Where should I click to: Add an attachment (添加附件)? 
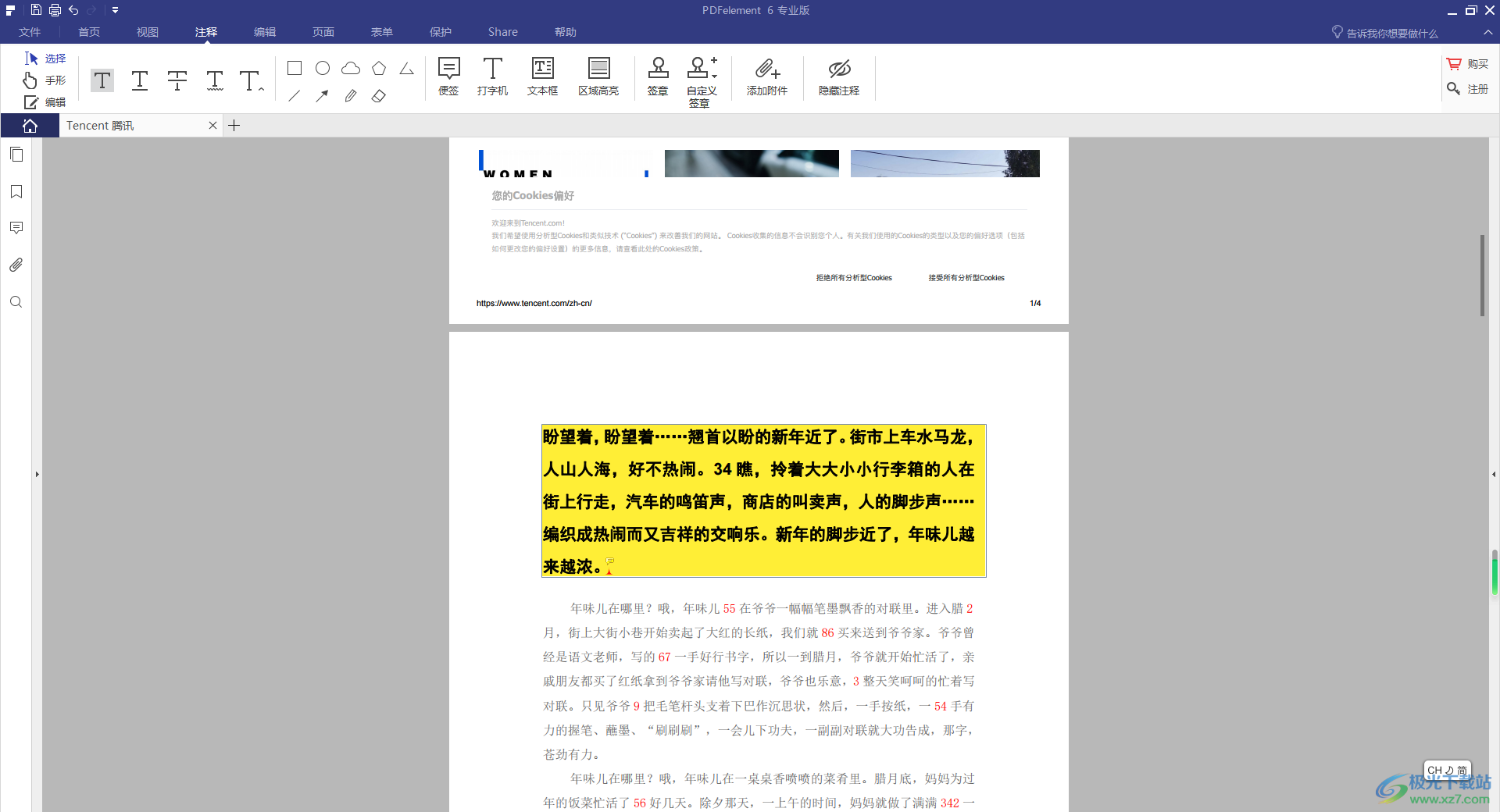[767, 77]
